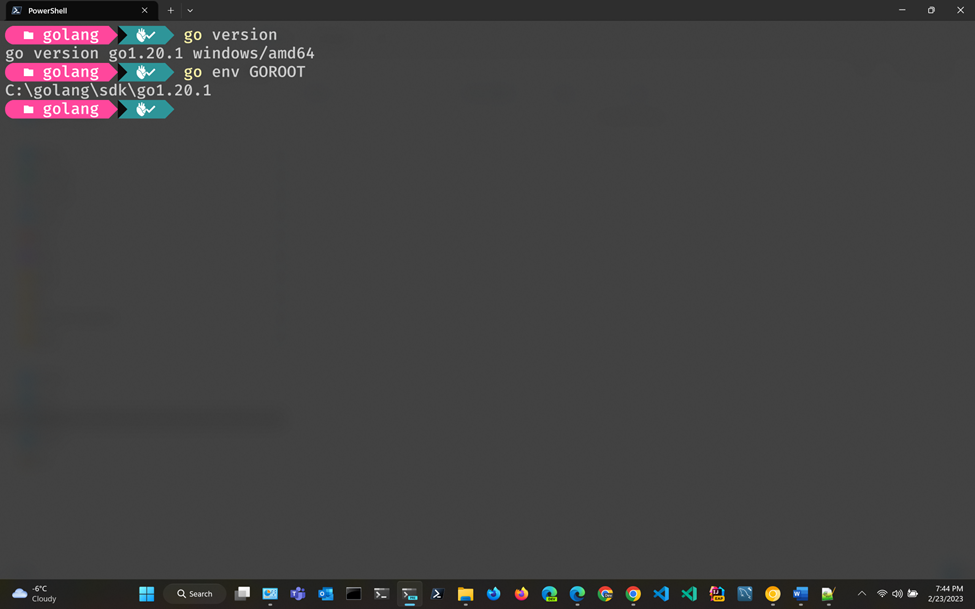
Task: Launch yellow Chrome Canary icon
Action: [x=773, y=593]
